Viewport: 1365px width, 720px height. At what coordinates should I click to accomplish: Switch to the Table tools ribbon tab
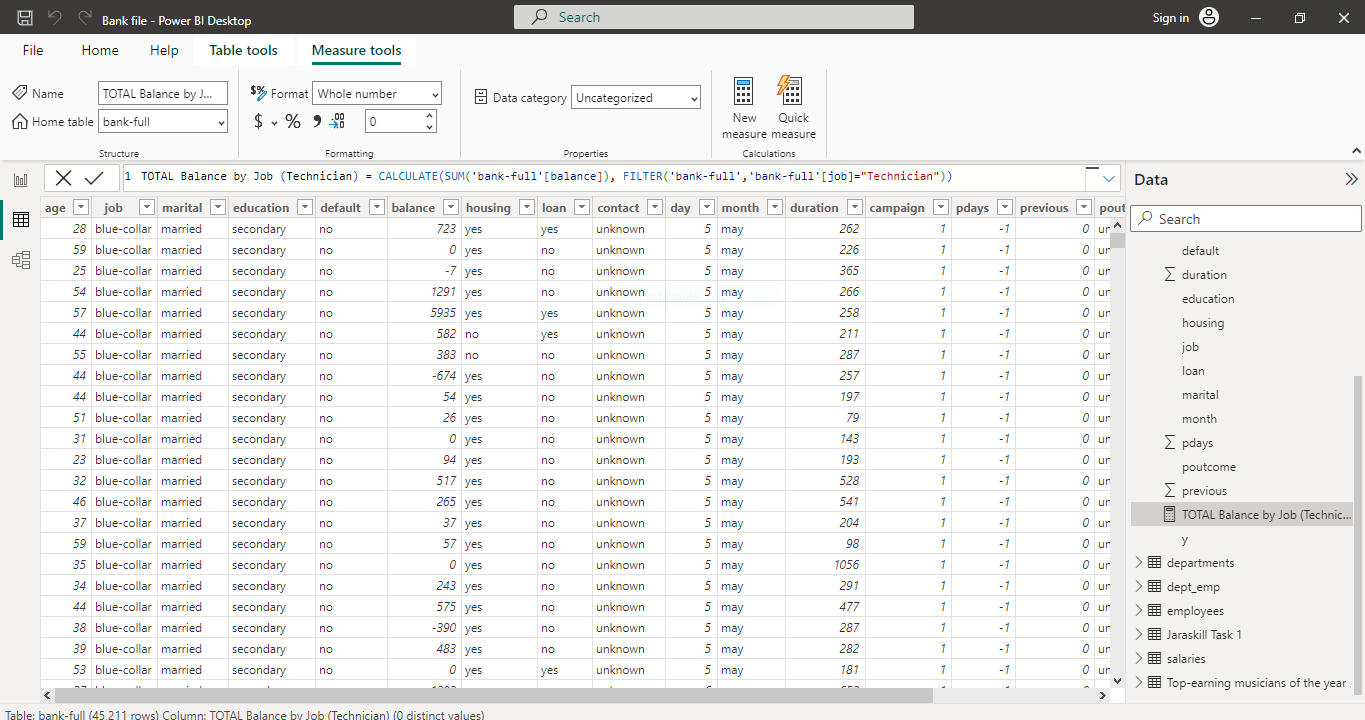(243, 49)
